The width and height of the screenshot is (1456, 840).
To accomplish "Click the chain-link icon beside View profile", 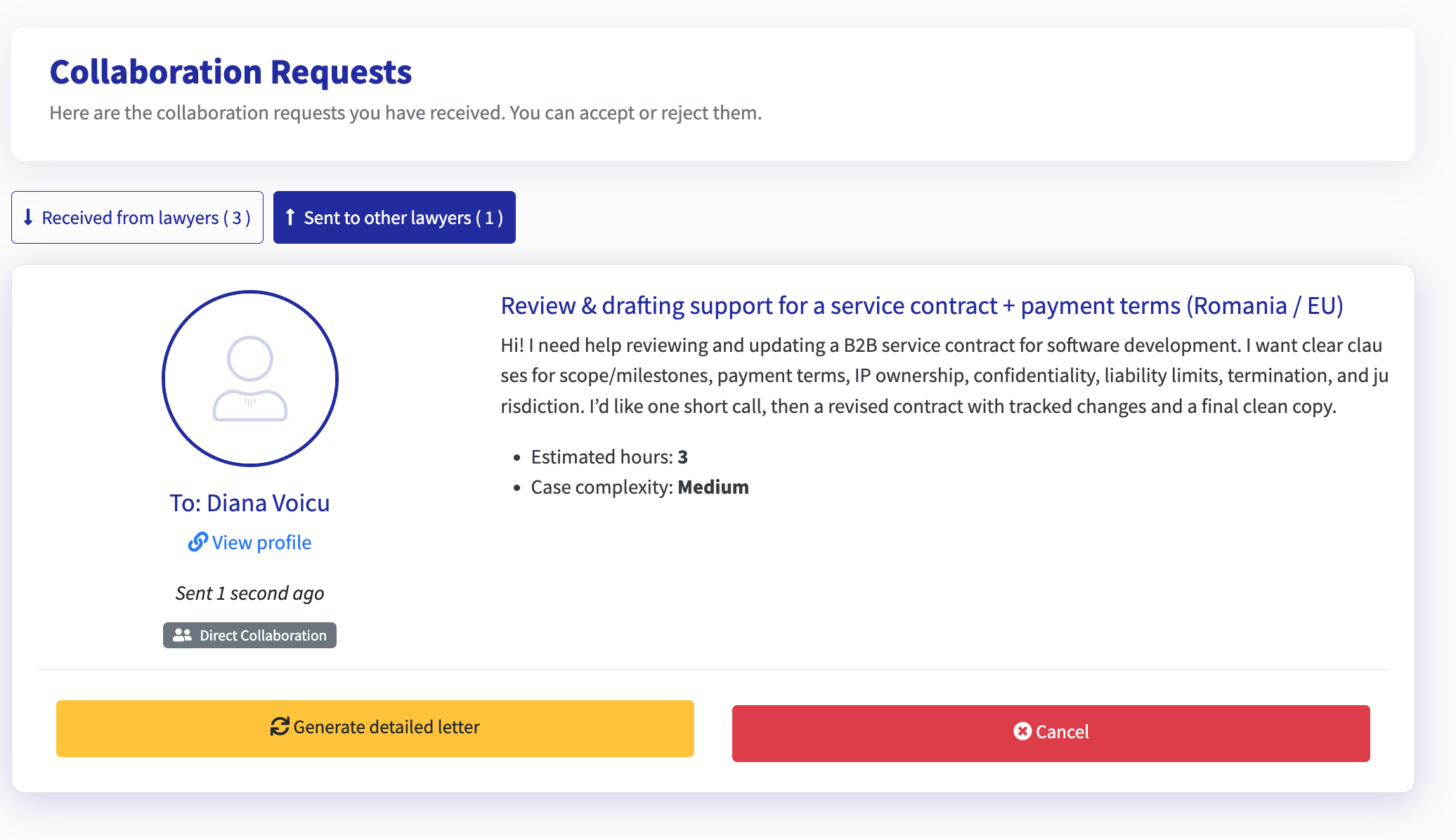I will pyautogui.click(x=197, y=542).
